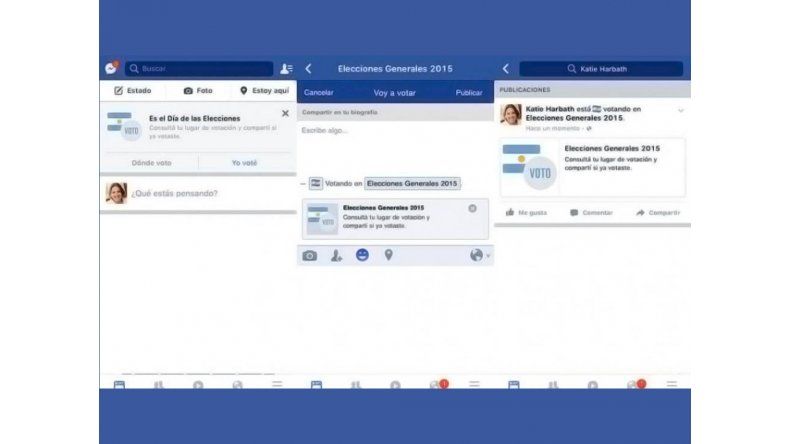790x444 pixels.
Task: Open news feed tab in middle screen bar
Action: 316,385
